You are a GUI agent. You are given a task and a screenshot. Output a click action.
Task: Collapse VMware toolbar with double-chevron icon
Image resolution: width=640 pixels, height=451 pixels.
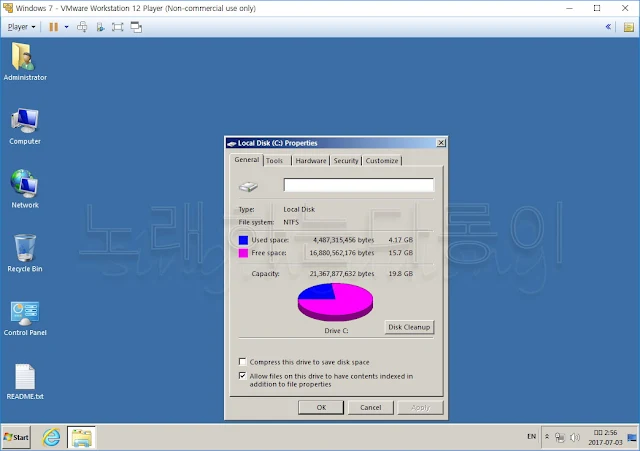pos(608,27)
